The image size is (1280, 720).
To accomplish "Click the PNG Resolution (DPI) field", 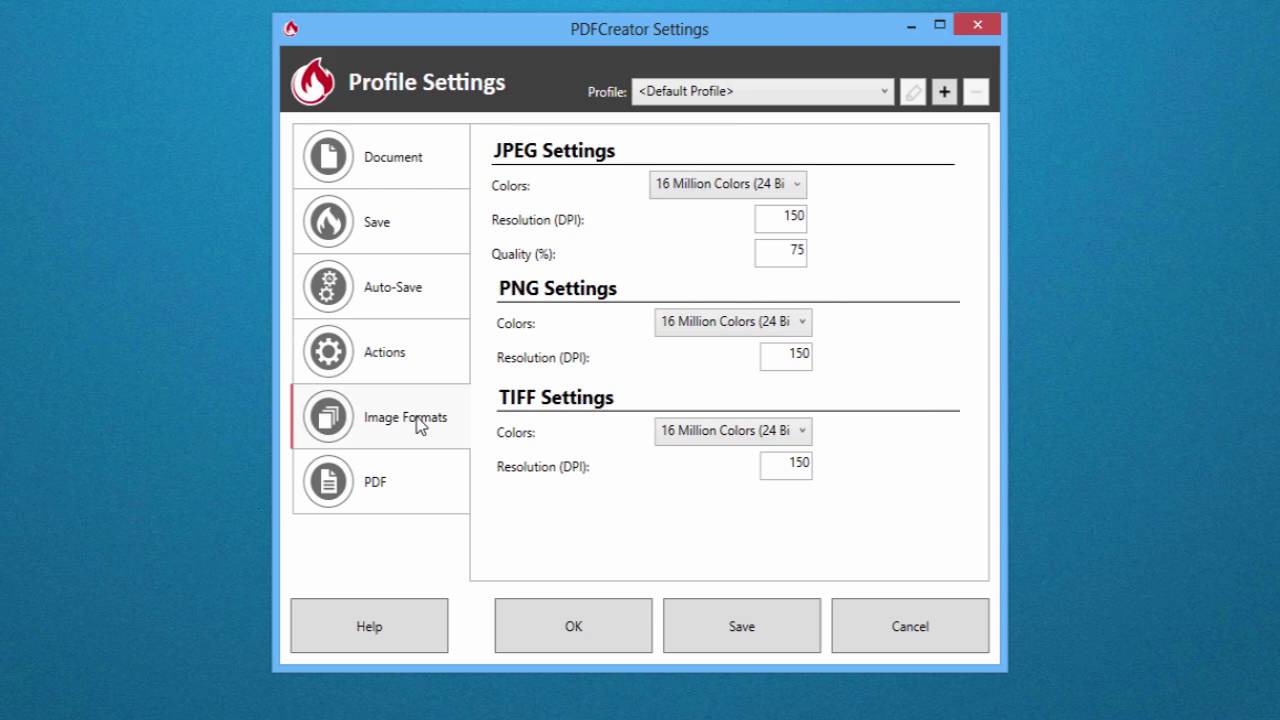I will [786, 357].
